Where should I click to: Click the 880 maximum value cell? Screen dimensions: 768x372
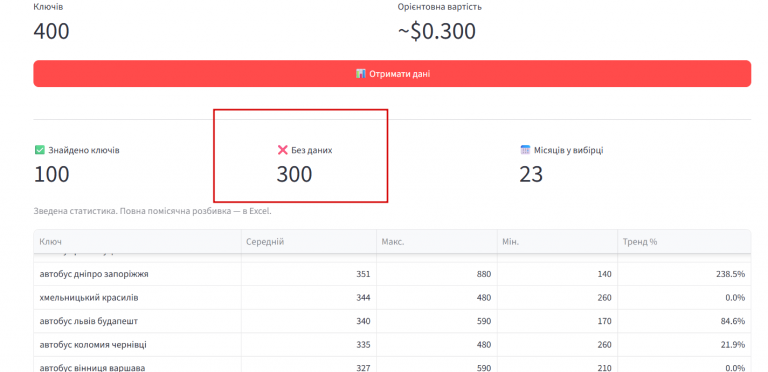(436, 274)
